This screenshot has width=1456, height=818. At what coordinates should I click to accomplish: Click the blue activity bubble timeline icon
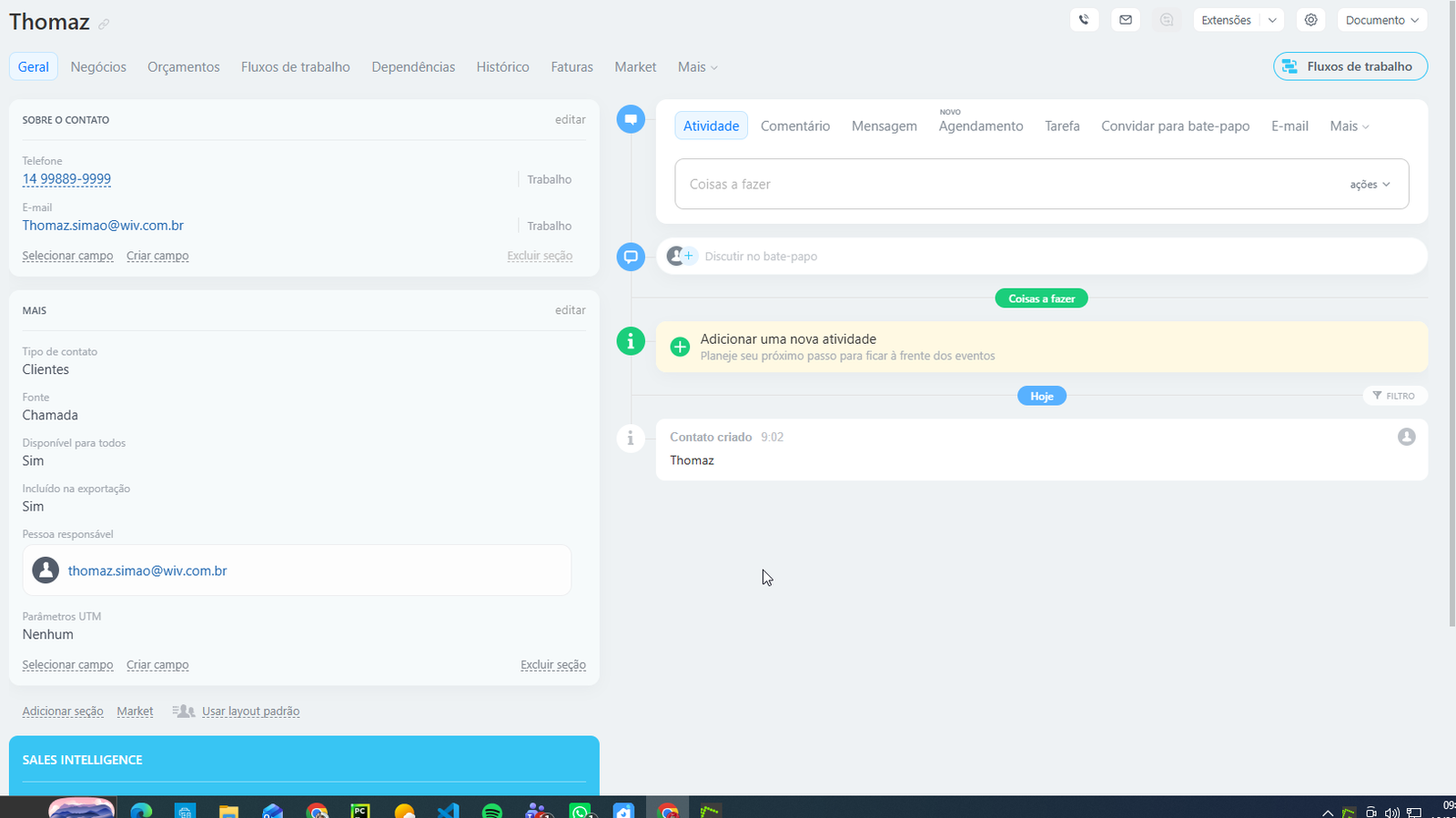[631, 119]
